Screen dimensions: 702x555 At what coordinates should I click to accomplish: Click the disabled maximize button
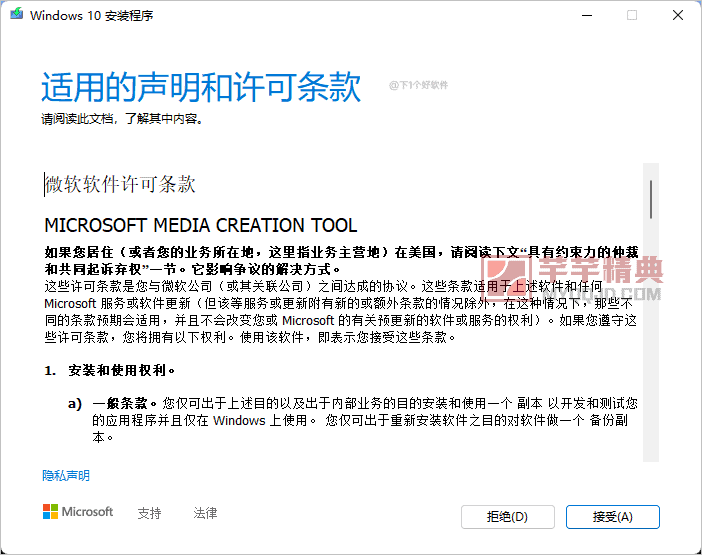point(632,15)
